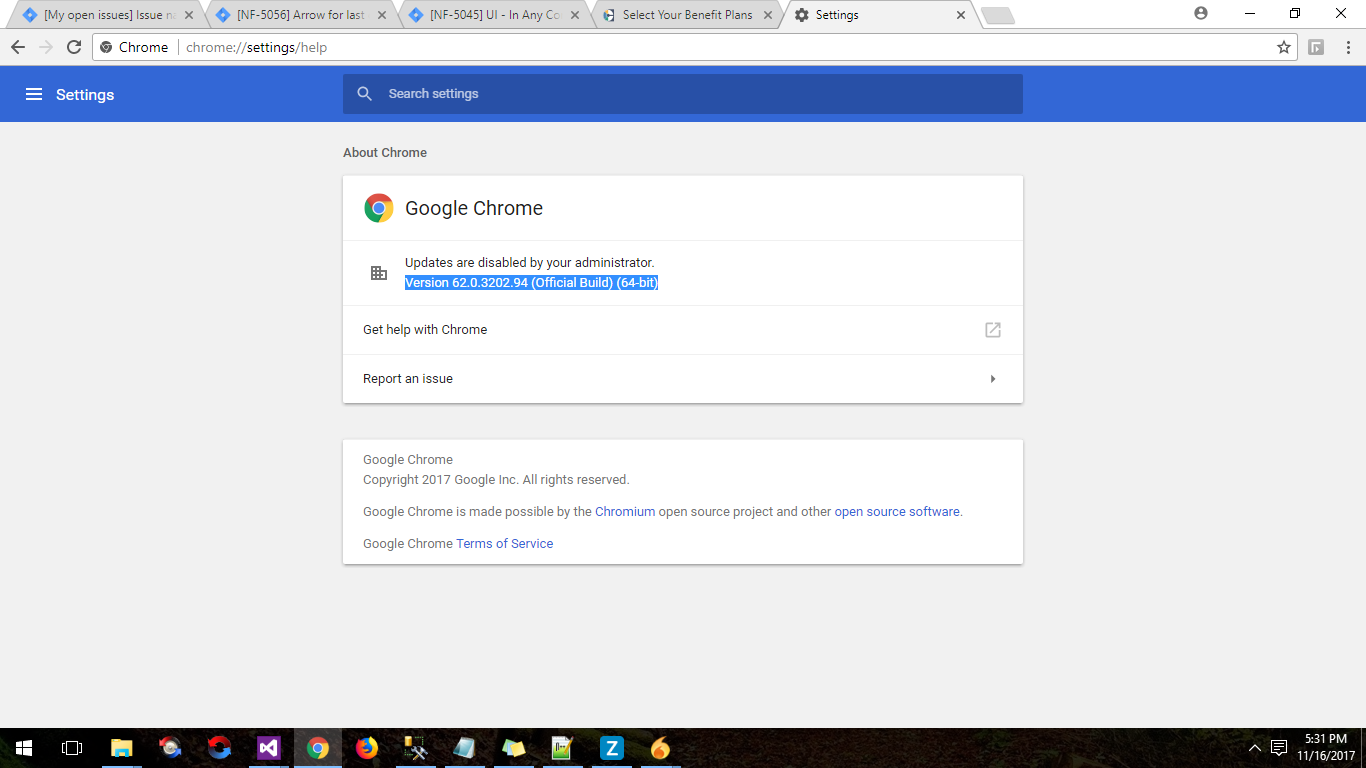Open the Settings hamburger menu
This screenshot has width=1366, height=768.
(34, 94)
